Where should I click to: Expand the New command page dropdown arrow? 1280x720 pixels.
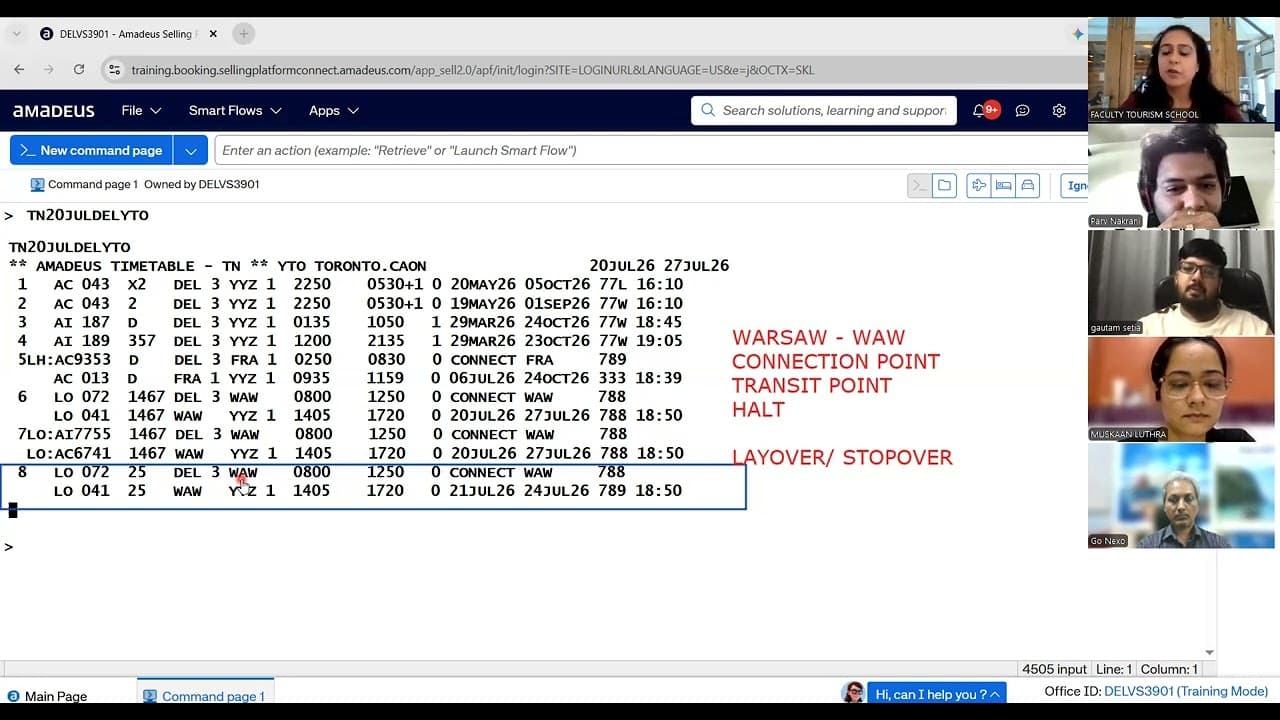pyautogui.click(x=190, y=151)
